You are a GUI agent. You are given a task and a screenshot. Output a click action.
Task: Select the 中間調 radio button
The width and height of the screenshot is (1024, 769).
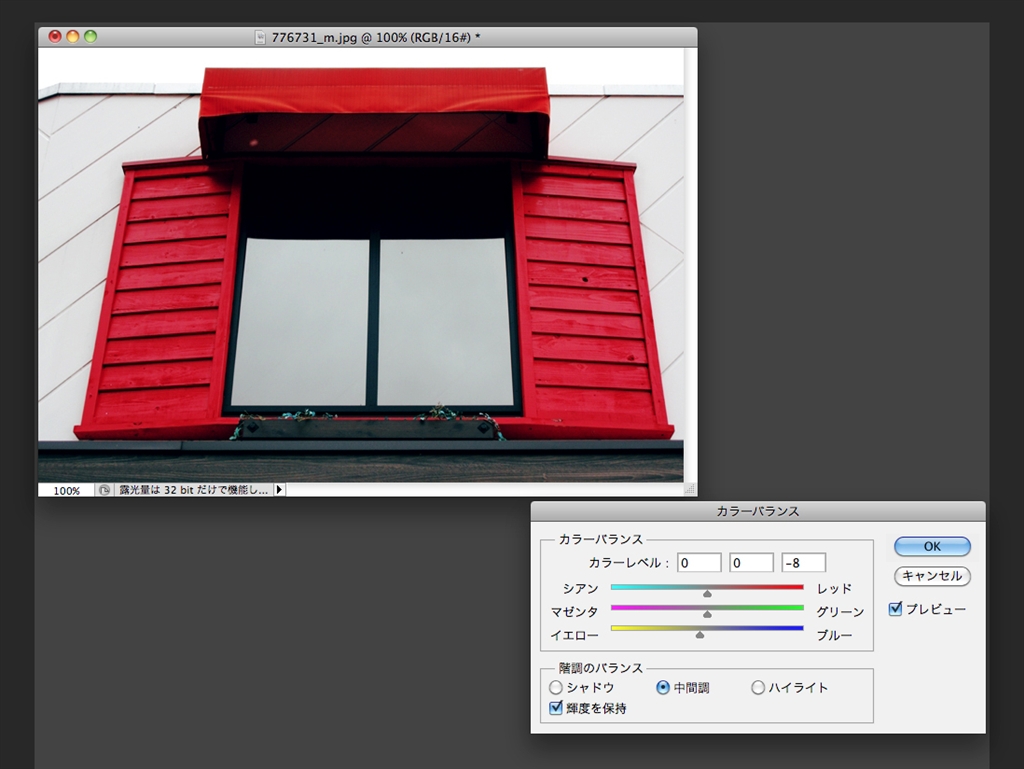(663, 688)
